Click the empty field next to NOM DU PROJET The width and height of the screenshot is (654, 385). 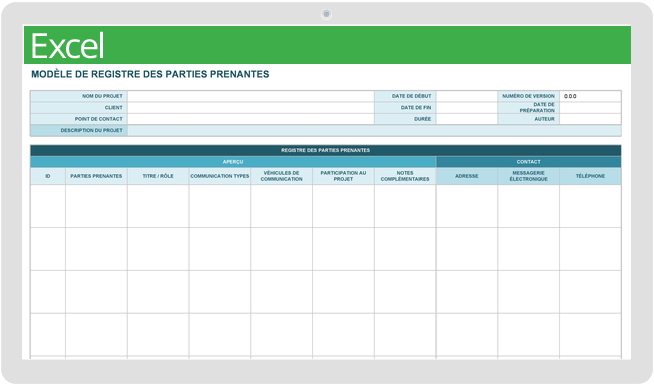(x=251, y=96)
